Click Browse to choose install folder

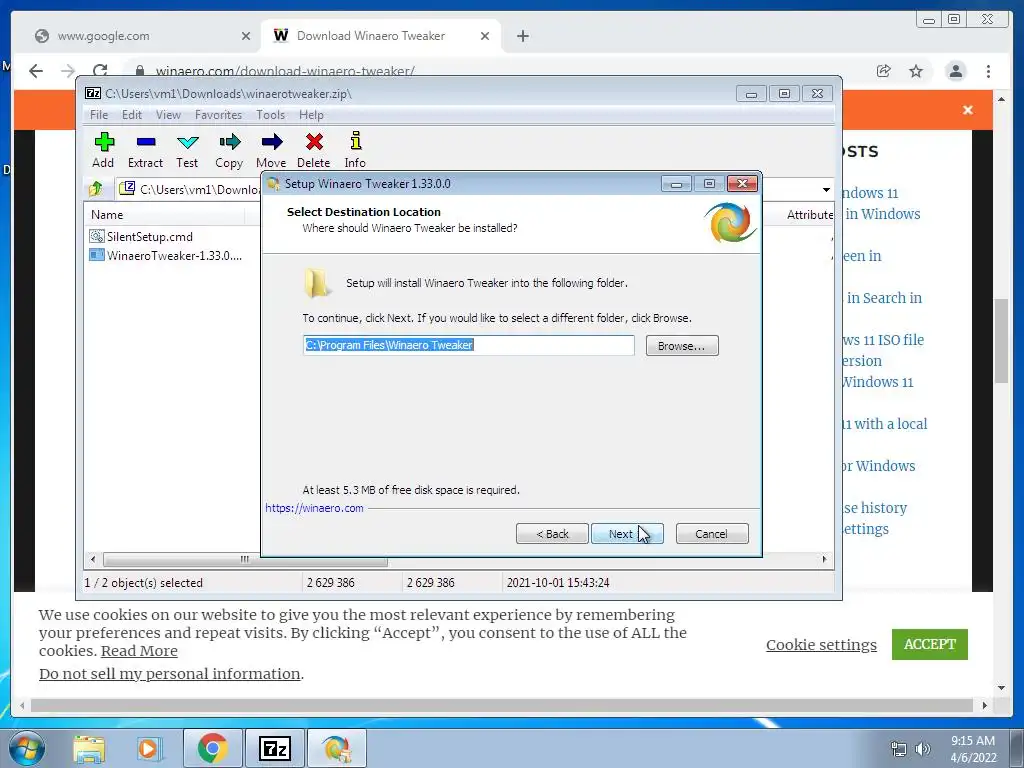click(x=682, y=345)
